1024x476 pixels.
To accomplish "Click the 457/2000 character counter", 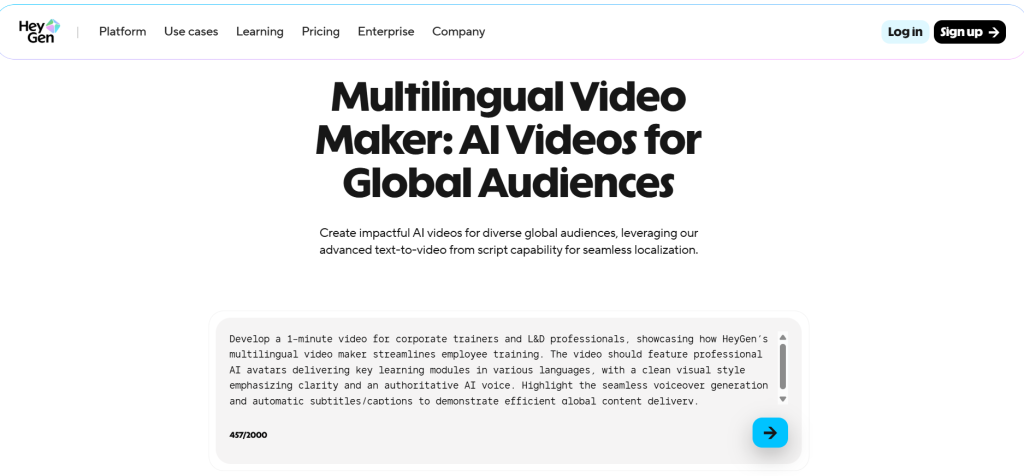I will coord(248,435).
